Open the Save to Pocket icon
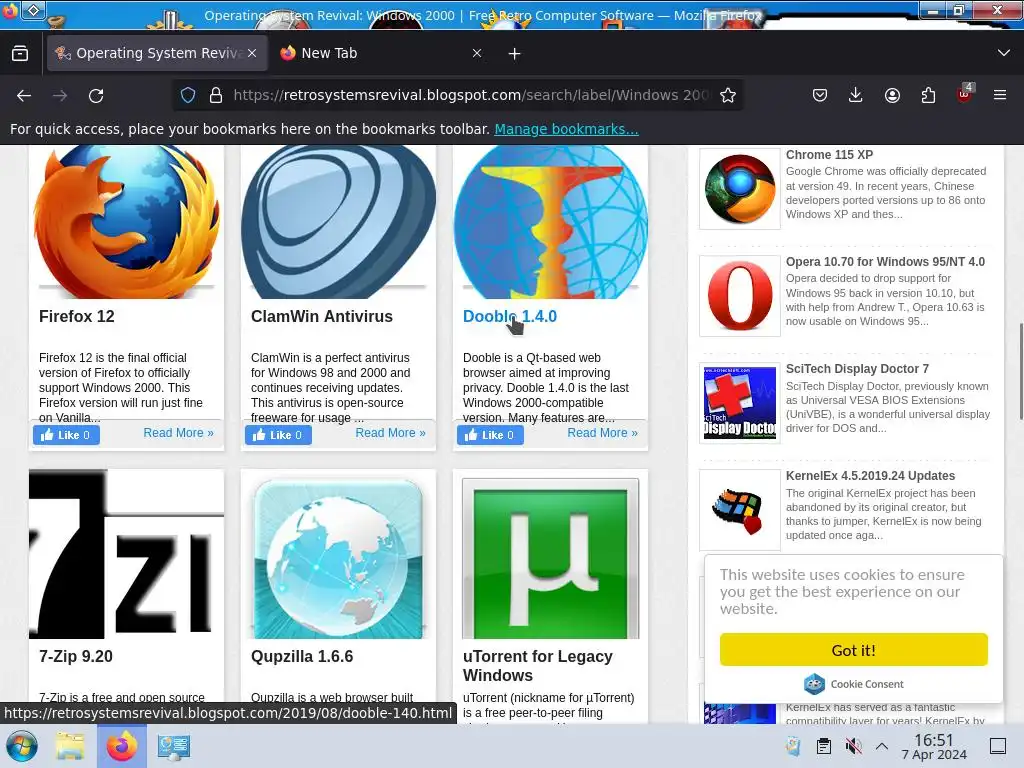The width and height of the screenshot is (1024, 768). (820, 95)
